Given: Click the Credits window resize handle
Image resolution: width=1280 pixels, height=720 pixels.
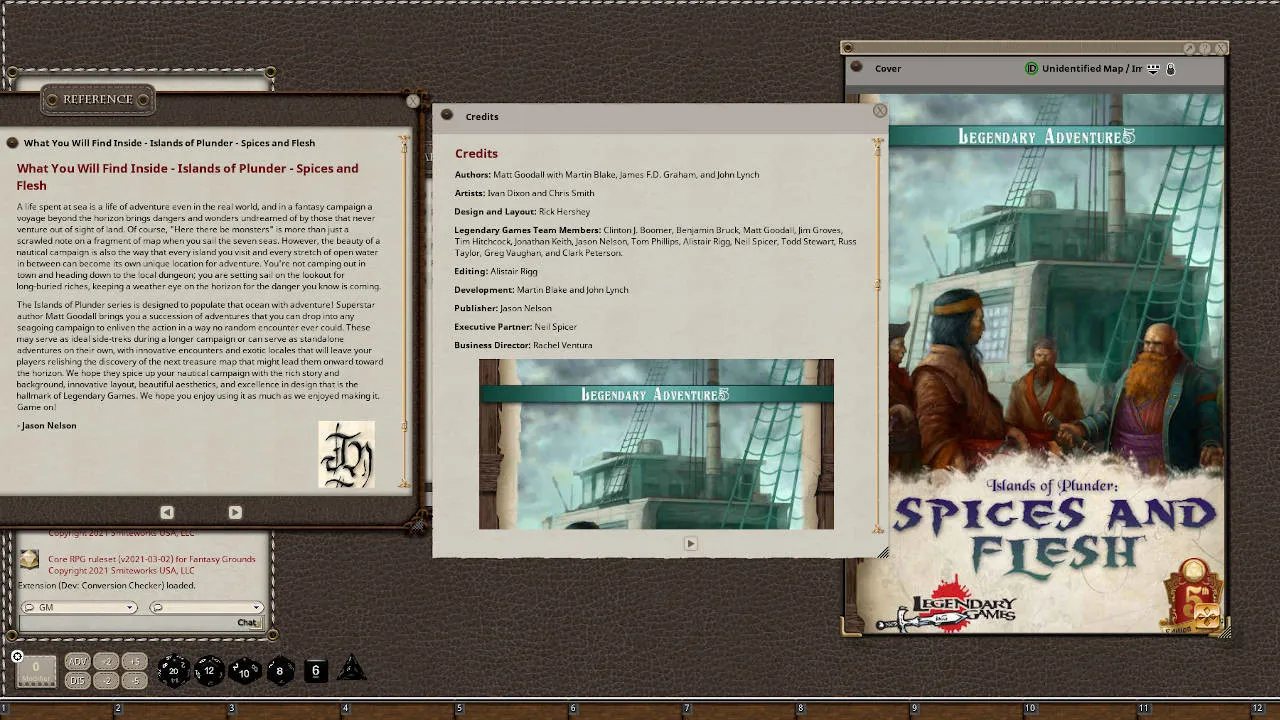Looking at the screenshot, I should point(883,553).
